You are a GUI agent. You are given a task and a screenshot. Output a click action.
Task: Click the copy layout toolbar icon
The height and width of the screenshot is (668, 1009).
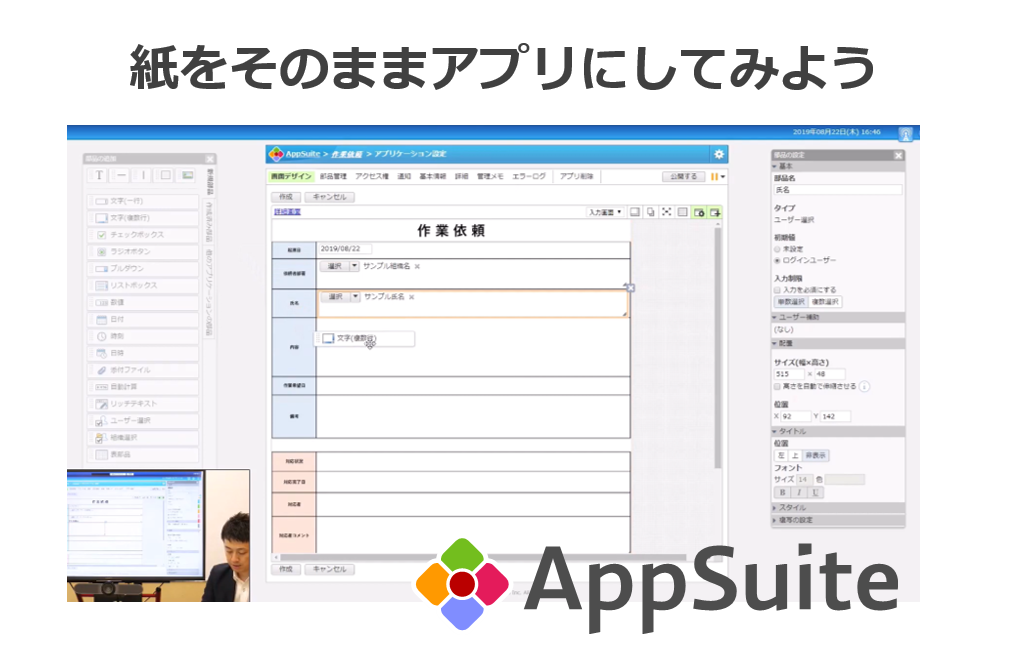pyautogui.click(x=651, y=212)
